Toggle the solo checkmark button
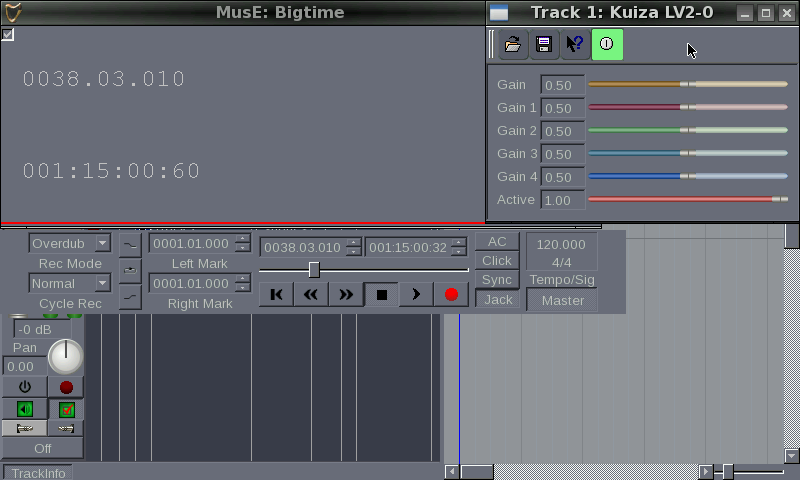Viewport: 800px width, 480px height. point(66,409)
